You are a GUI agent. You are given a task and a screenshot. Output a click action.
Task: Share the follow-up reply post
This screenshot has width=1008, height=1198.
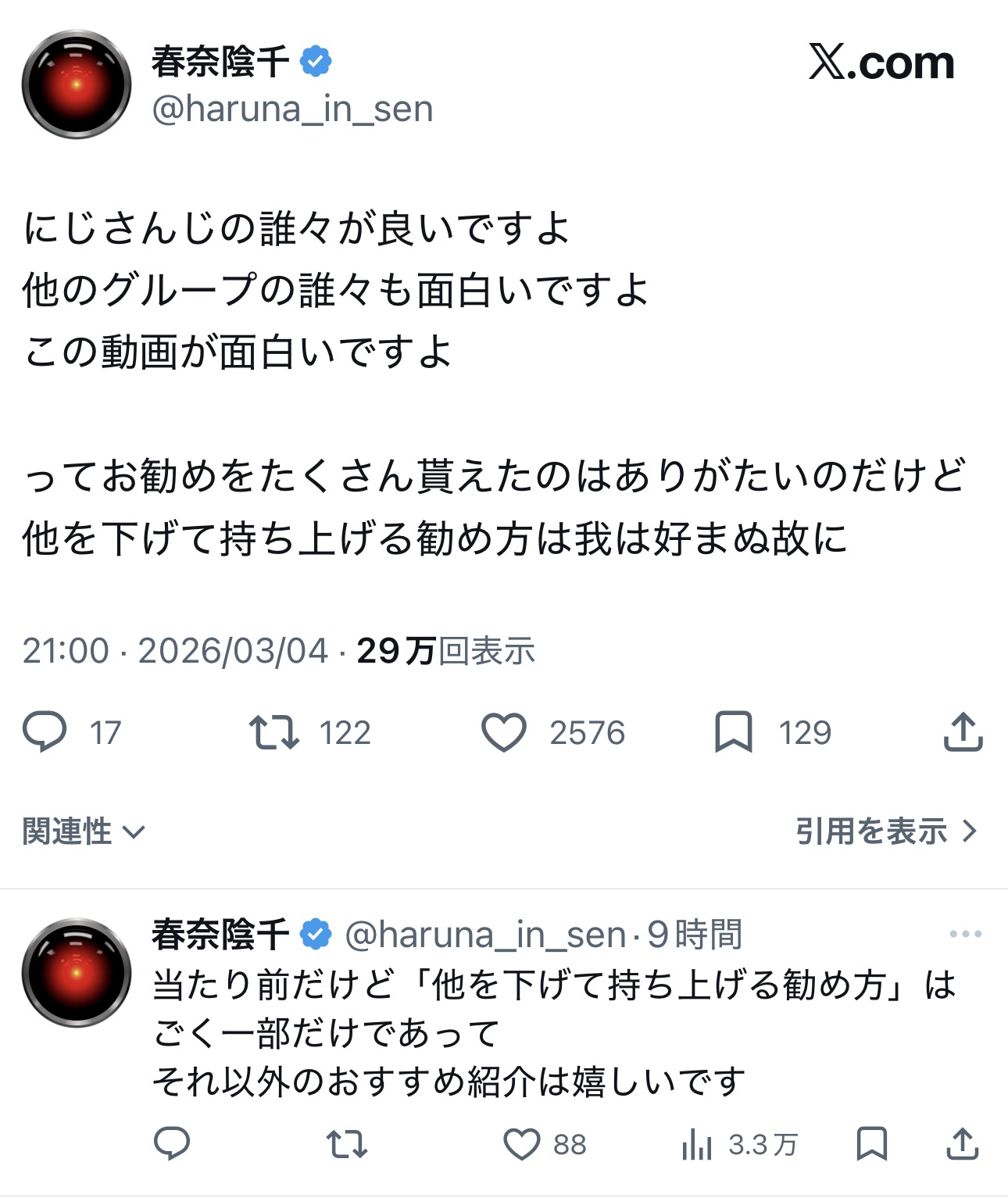pyautogui.click(x=963, y=1144)
